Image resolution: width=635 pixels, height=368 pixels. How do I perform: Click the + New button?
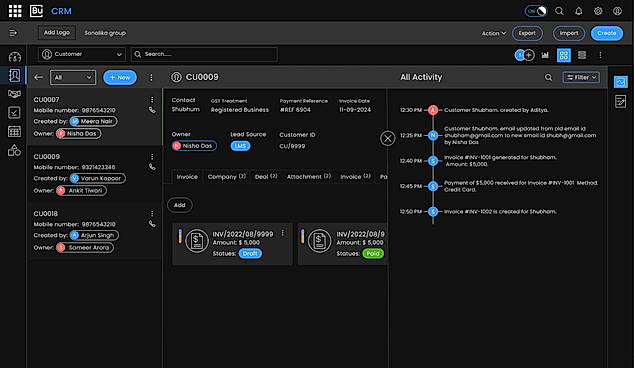coord(120,77)
